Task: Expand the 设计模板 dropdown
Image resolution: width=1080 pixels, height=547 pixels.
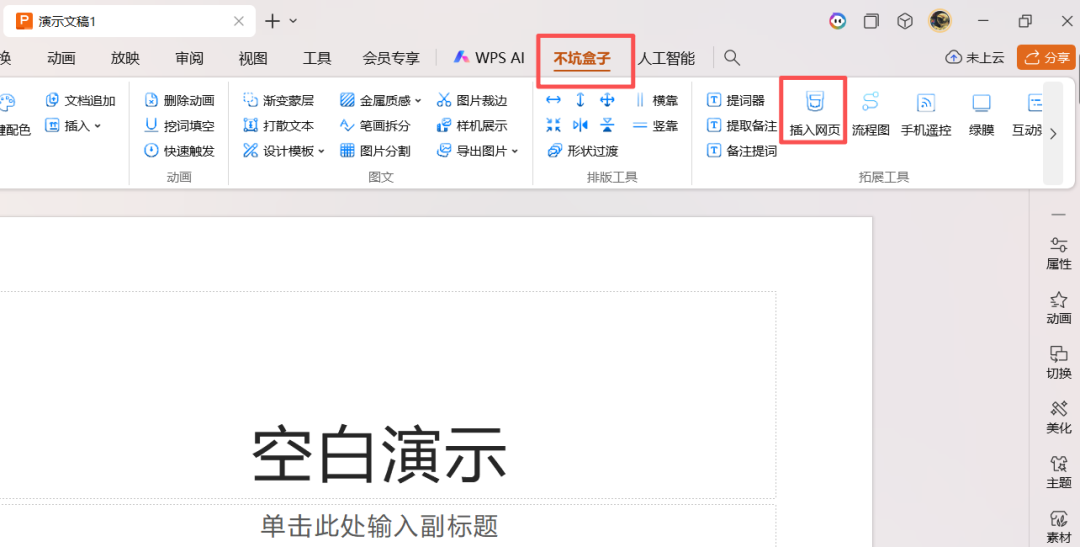Action: 321,152
